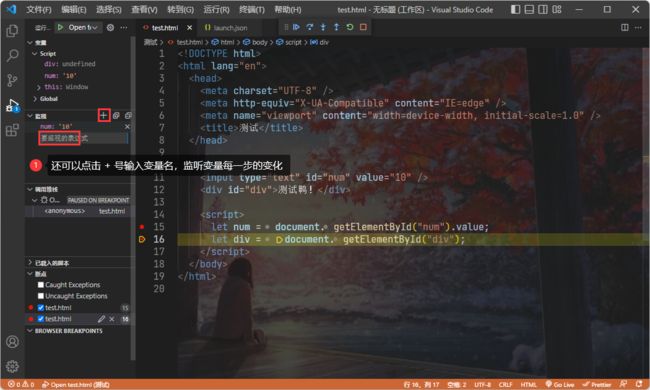Click Go Live in status bar
This screenshot has width=650, height=390.
click(560, 385)
